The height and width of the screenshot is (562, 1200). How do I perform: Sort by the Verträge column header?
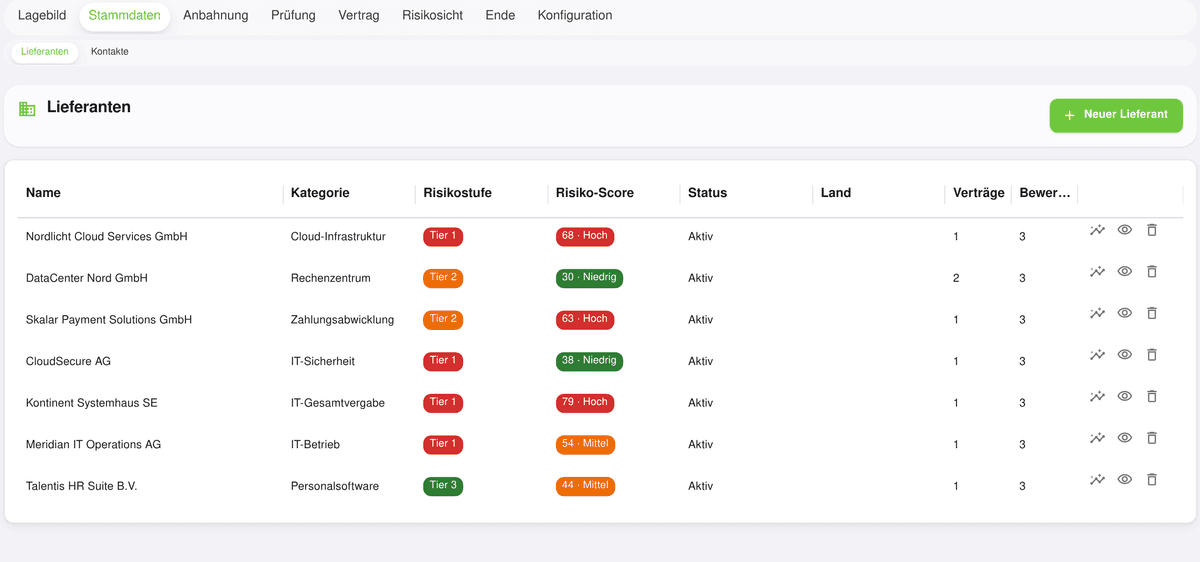(x=979, y=193)
